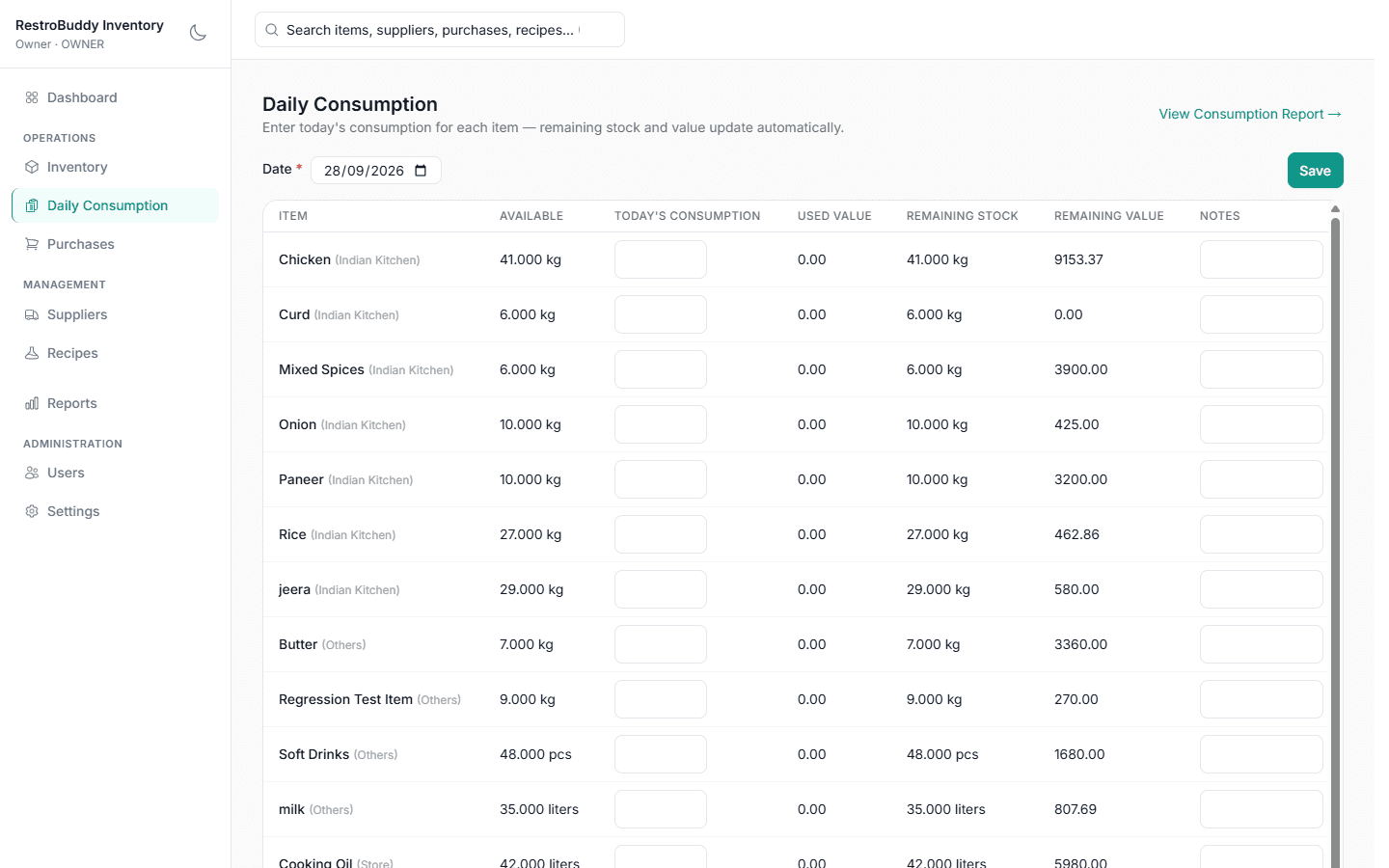Click Chicken's today's consumption field
This screenshot has width=1389, height=868.
pyautogui.click(x=661, y=259)
